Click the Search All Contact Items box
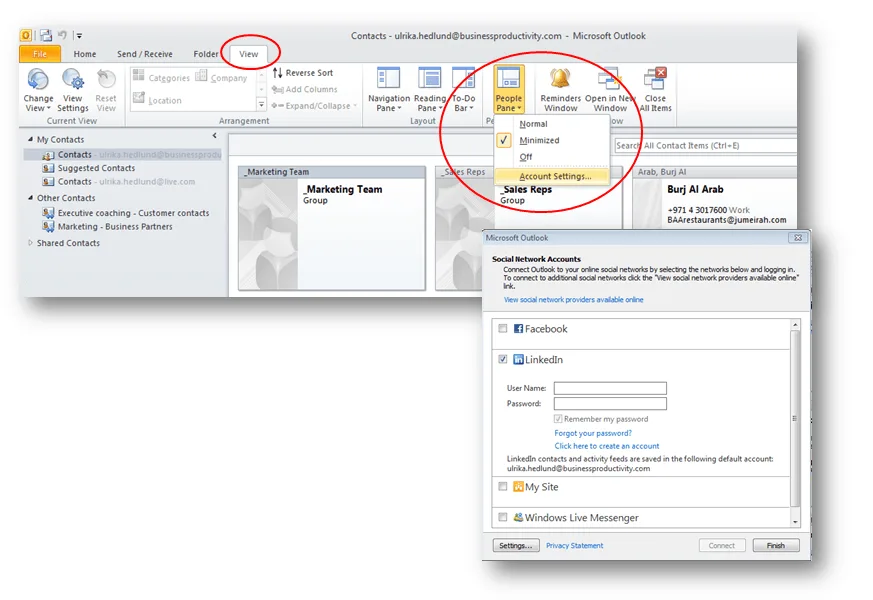Image resolution: width=873 pixels, height=600 pixels. [x=705, y=145]
